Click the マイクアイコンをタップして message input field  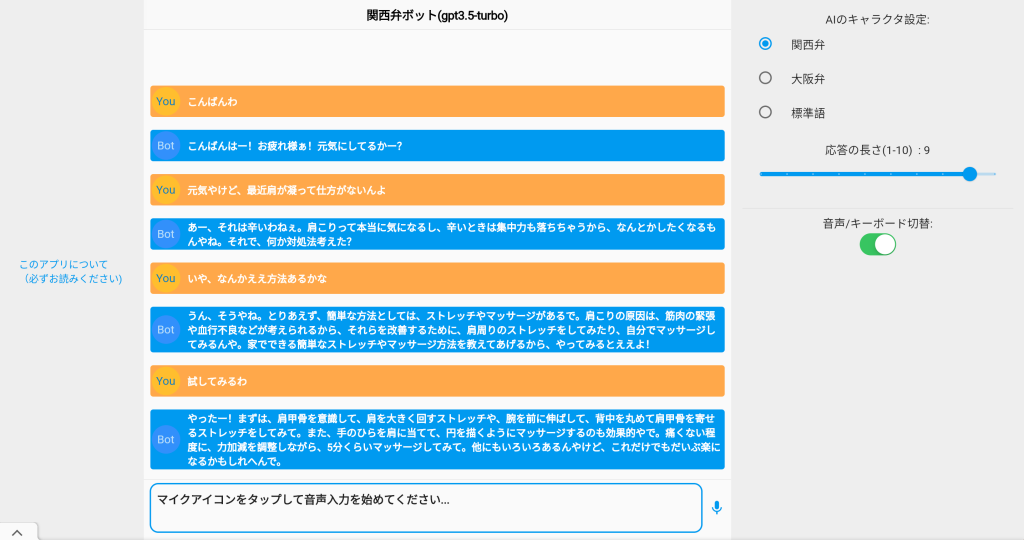tap(426, 508)
